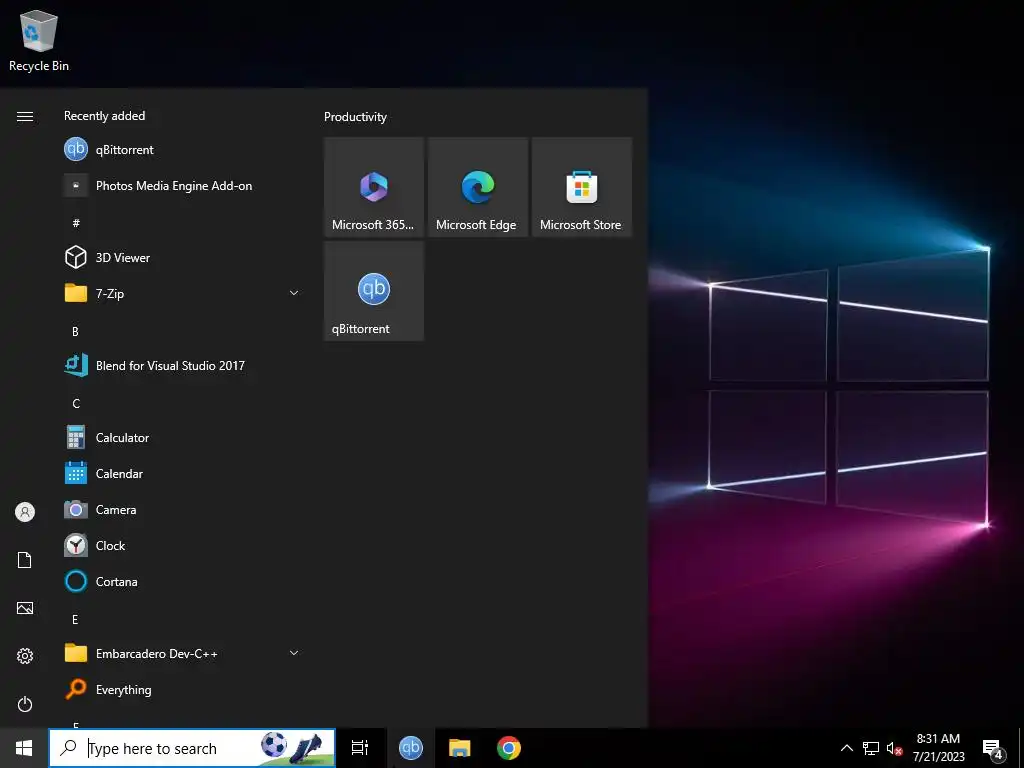Open the Calculator app
The height and width of the screenshot is (768, 1024).
point(183,438)
